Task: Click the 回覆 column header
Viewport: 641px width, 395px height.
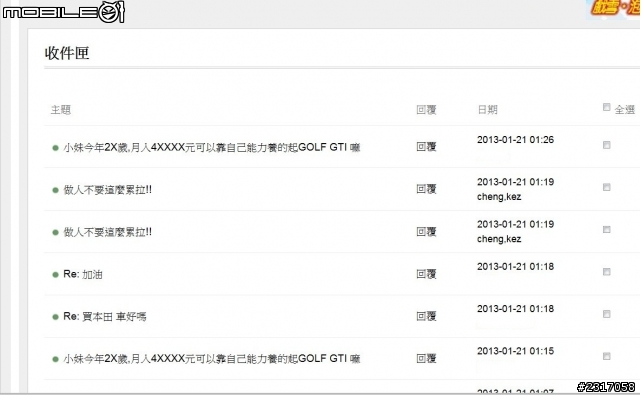Action: (426, 110)
